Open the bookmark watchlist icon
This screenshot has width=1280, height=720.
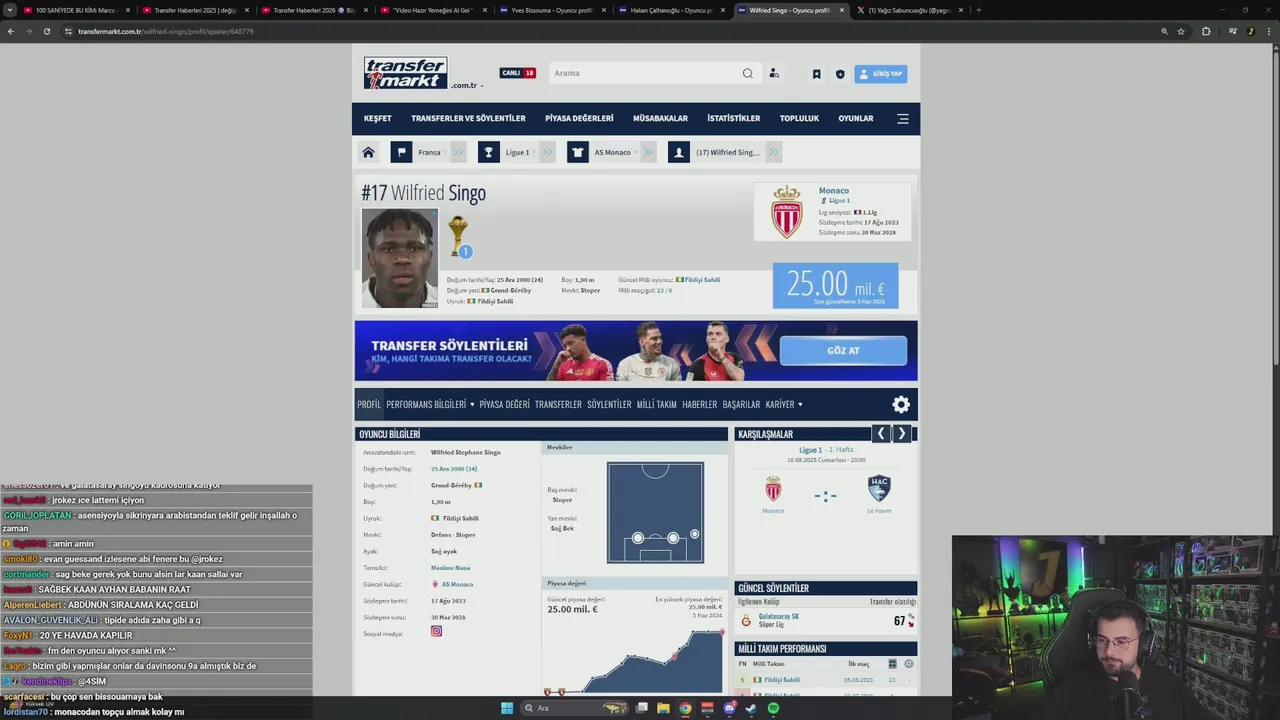[x=816, y=73]
